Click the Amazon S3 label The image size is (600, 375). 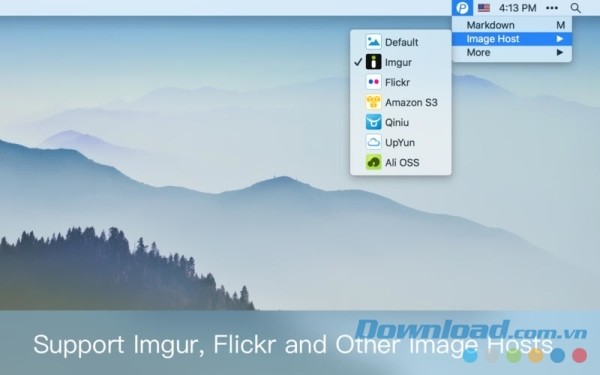411,103
